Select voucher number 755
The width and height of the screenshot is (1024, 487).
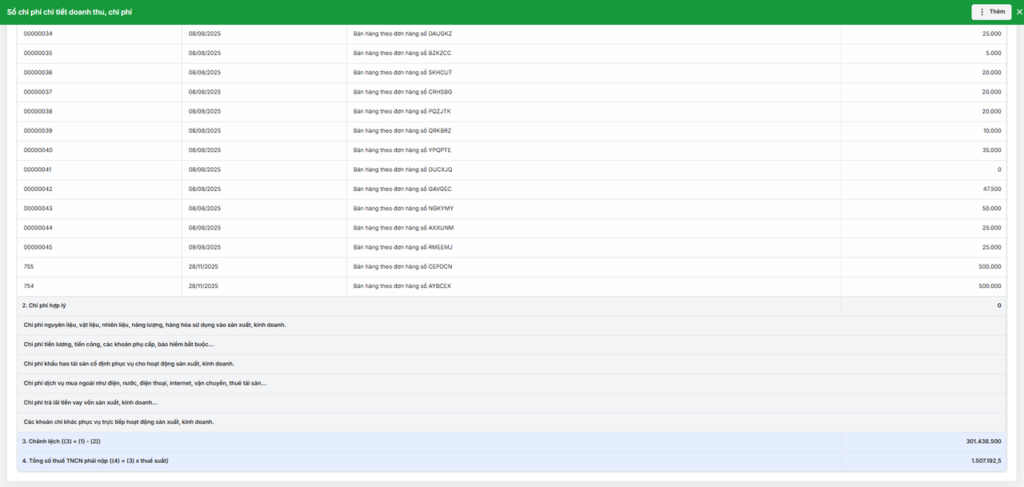click(x=29, y=267)
